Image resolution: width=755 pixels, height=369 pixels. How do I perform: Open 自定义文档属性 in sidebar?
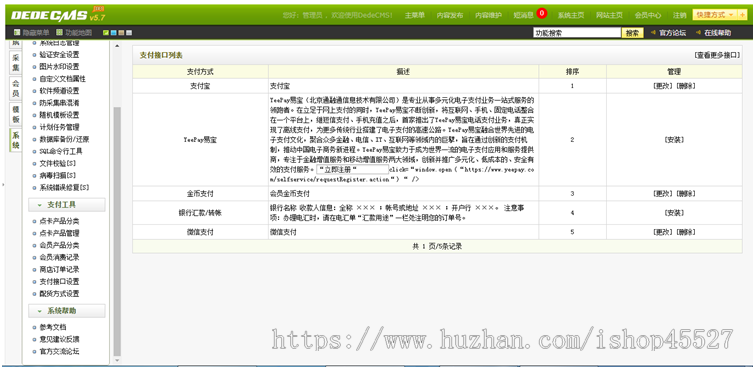tap(63, 79)
